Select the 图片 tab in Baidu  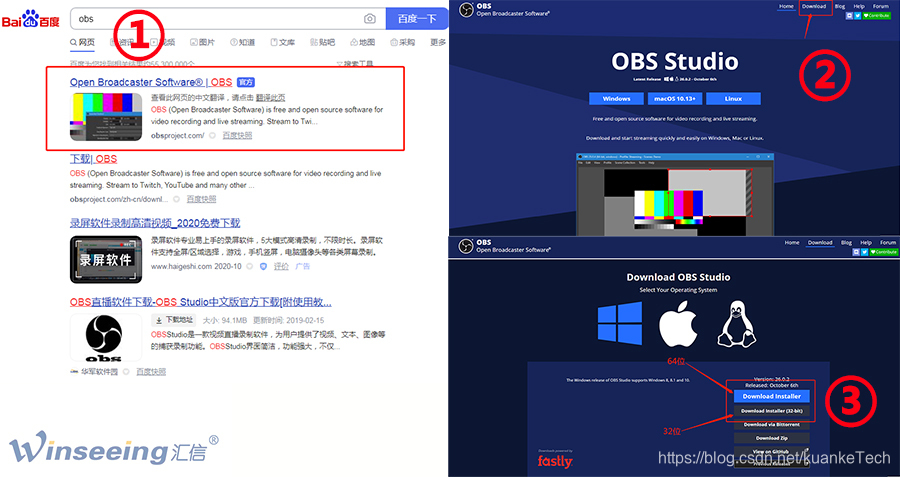click(203, 42)
